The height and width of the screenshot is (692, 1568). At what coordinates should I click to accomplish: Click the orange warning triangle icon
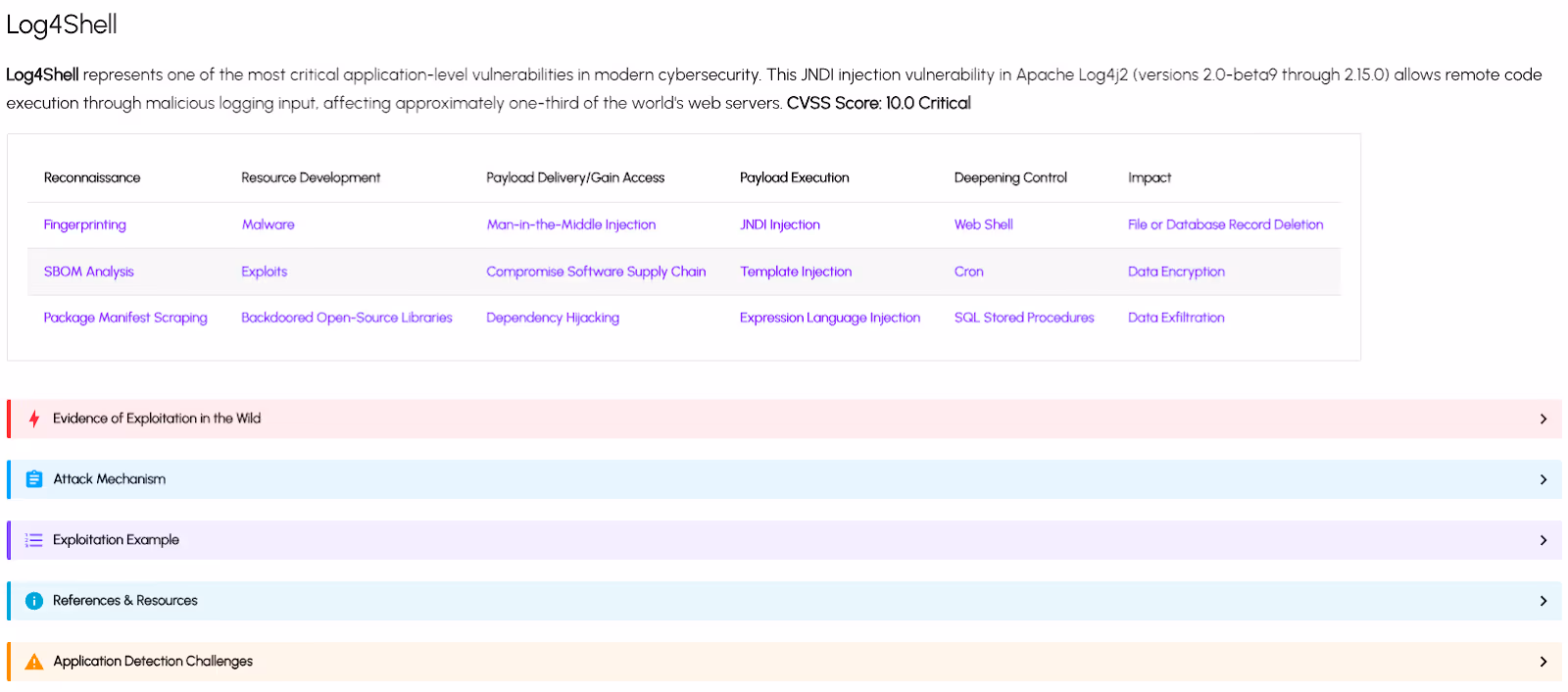tap(34, 662)
